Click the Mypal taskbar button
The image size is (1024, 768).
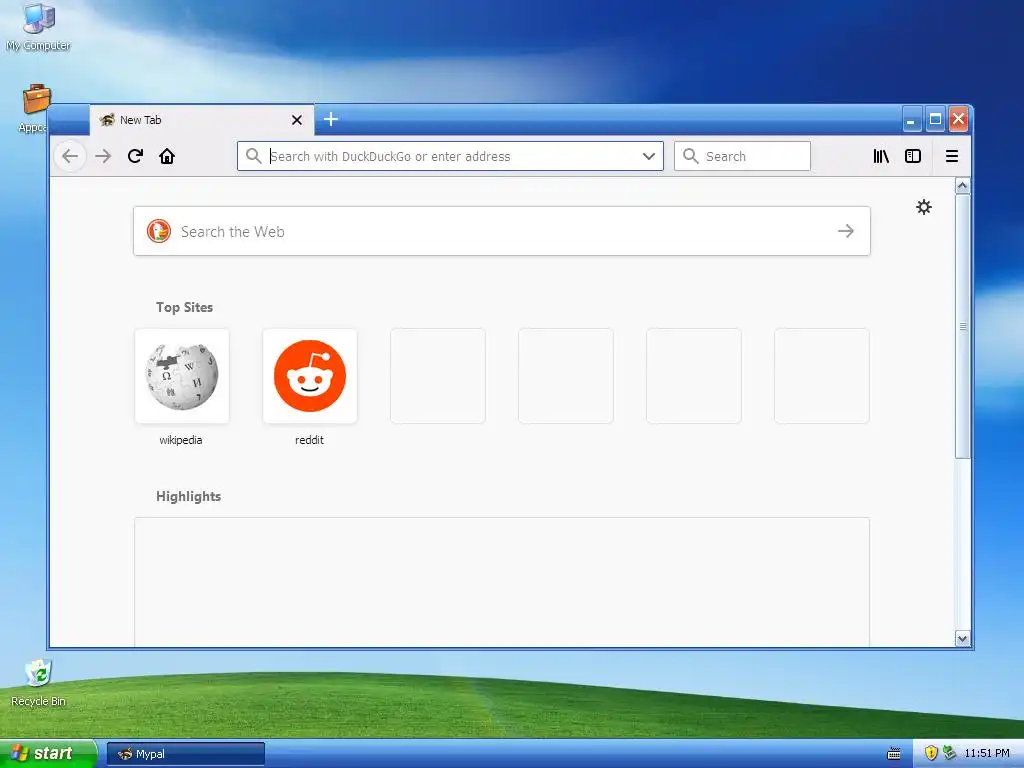186,754
